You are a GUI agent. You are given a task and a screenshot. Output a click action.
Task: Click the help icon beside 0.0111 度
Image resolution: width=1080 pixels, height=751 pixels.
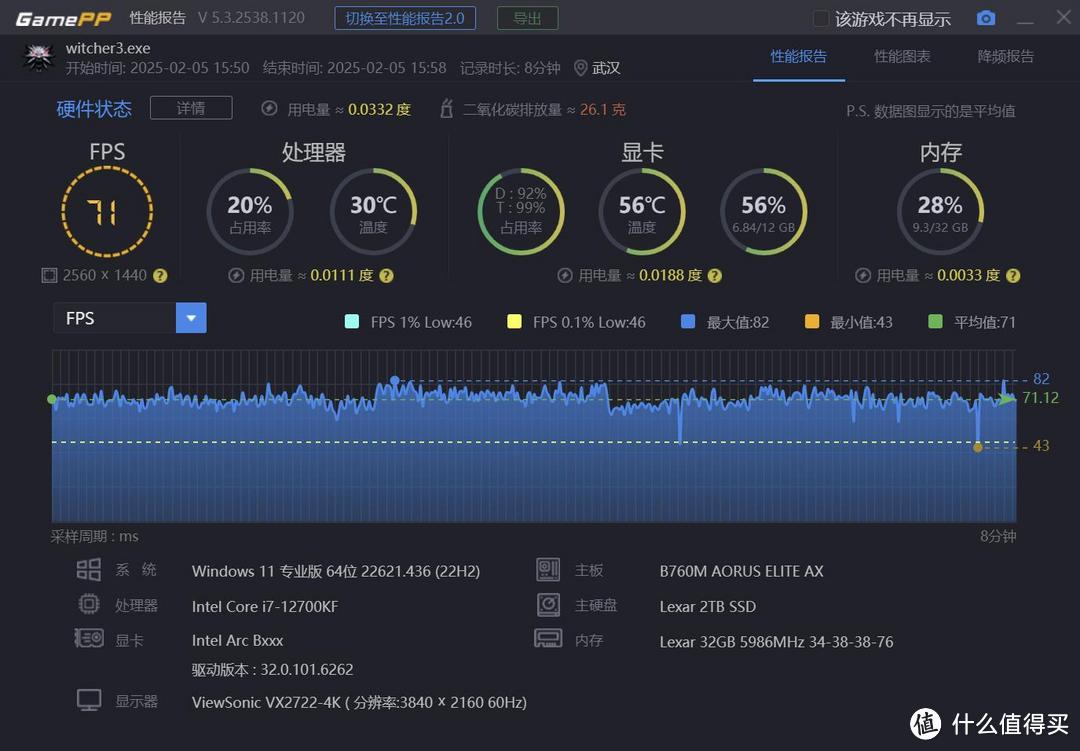pyautogui.click(x=386, y=276)
